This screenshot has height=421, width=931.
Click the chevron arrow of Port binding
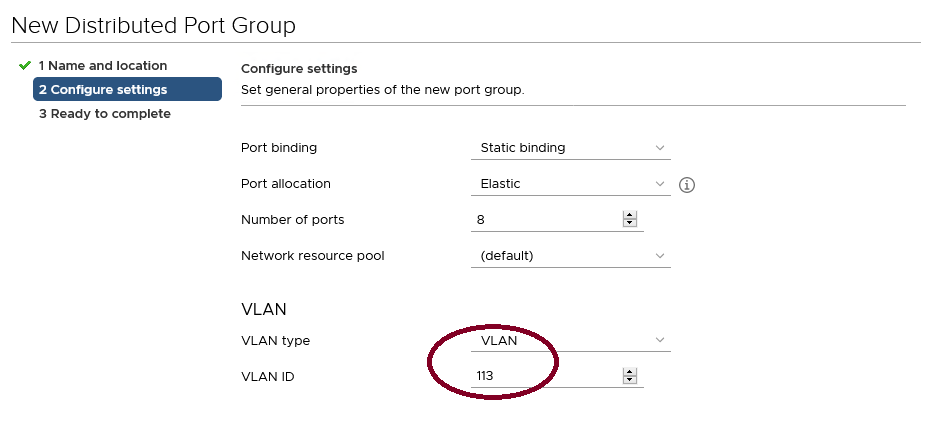[660, 148]
